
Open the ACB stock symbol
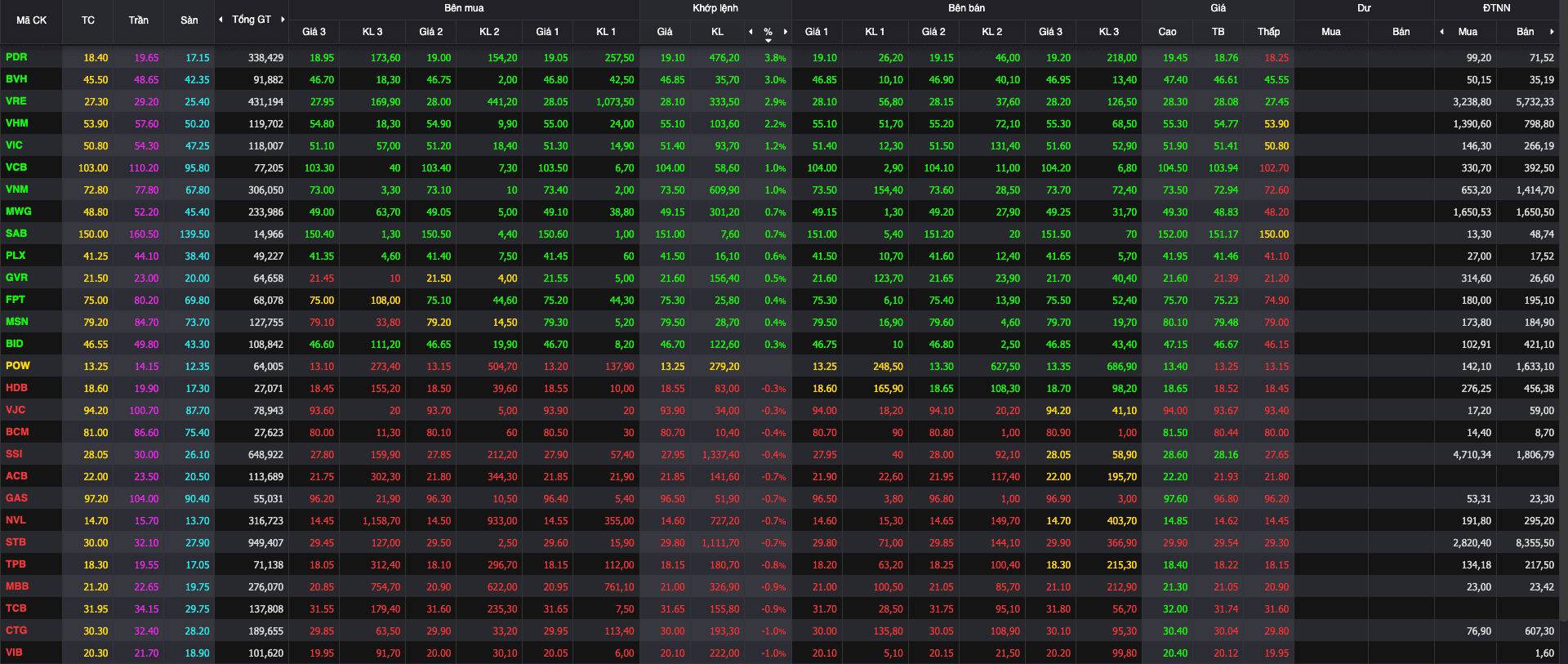click(16, 476)
